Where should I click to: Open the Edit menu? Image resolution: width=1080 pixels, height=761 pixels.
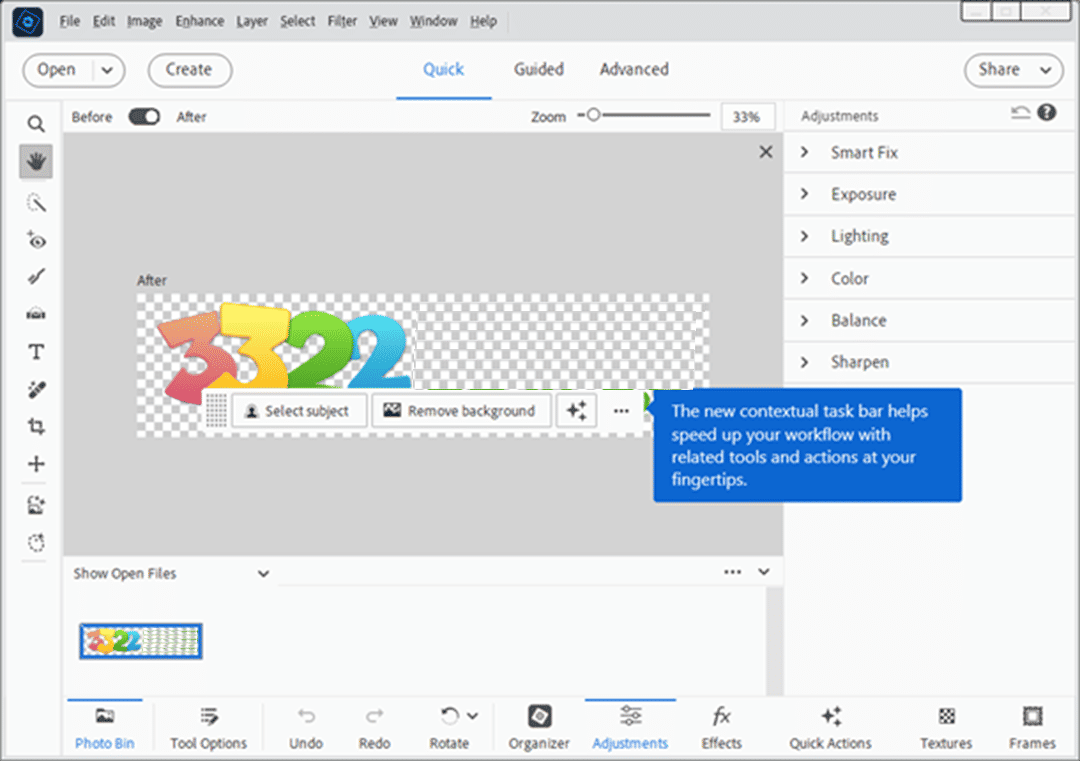tap(104, 21)
